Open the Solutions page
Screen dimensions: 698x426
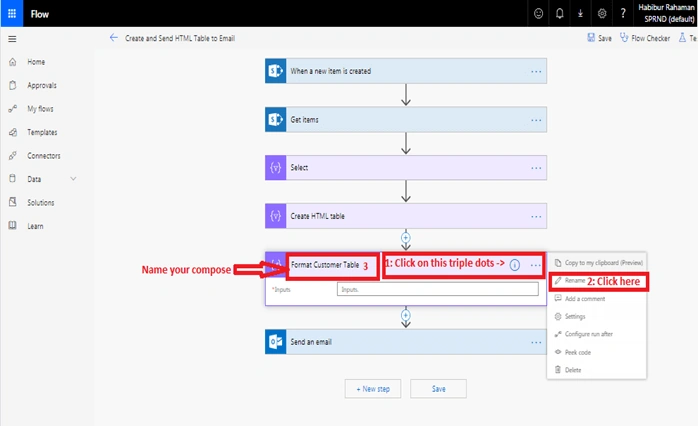(x=41, y=203)
